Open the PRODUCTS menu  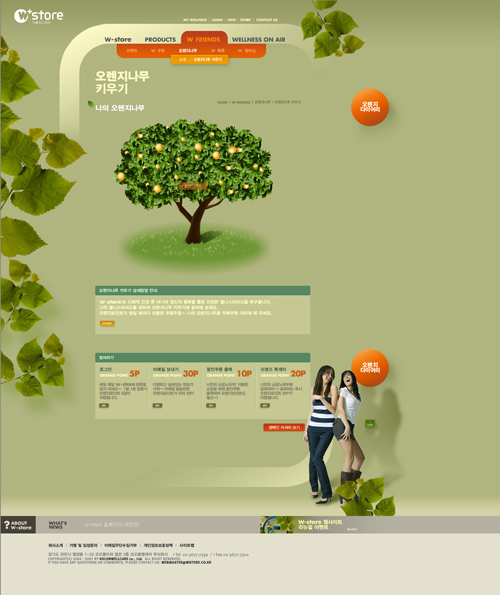click(160, 39)
